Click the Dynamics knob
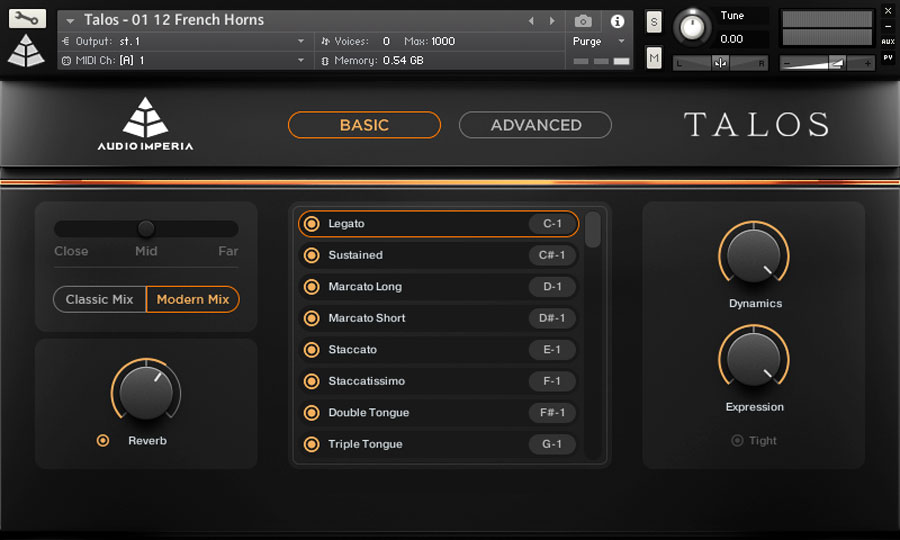The width and height of the screenshot is (900, 540). [754, 256]
